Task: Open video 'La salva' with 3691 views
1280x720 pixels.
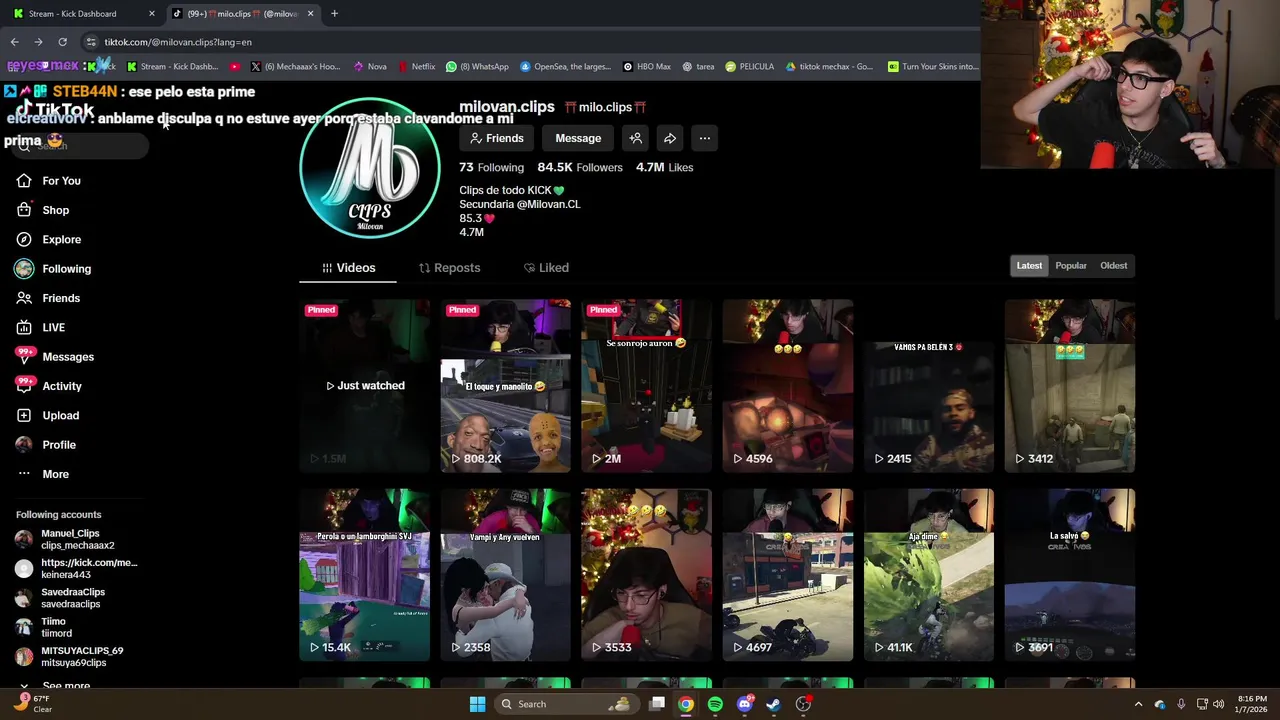Action: click(1070, 575)
